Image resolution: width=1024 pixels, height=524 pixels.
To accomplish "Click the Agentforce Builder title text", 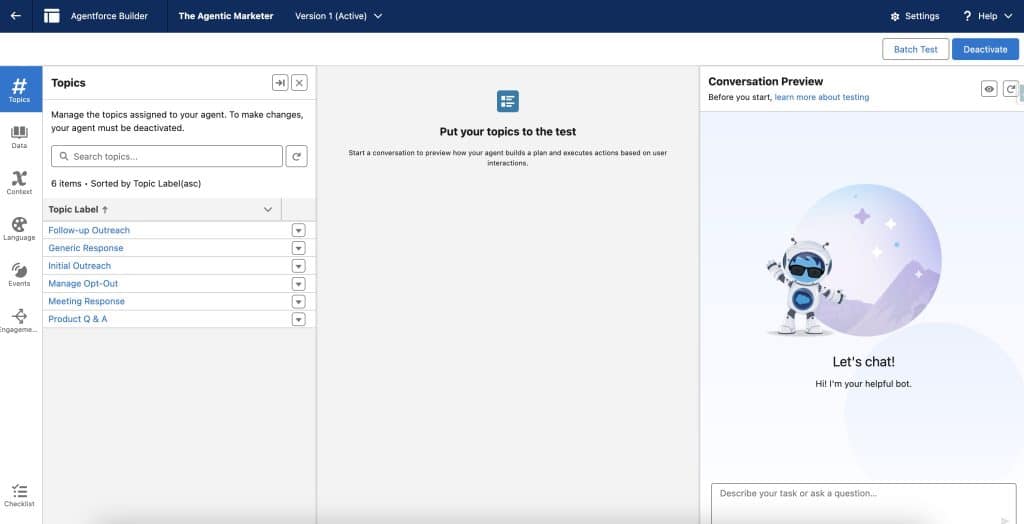I will pos(109,16).
